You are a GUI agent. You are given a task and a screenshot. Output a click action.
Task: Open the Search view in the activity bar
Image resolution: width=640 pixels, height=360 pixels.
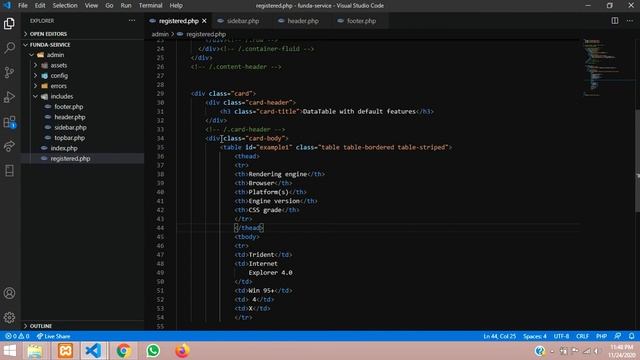point(9,48)
